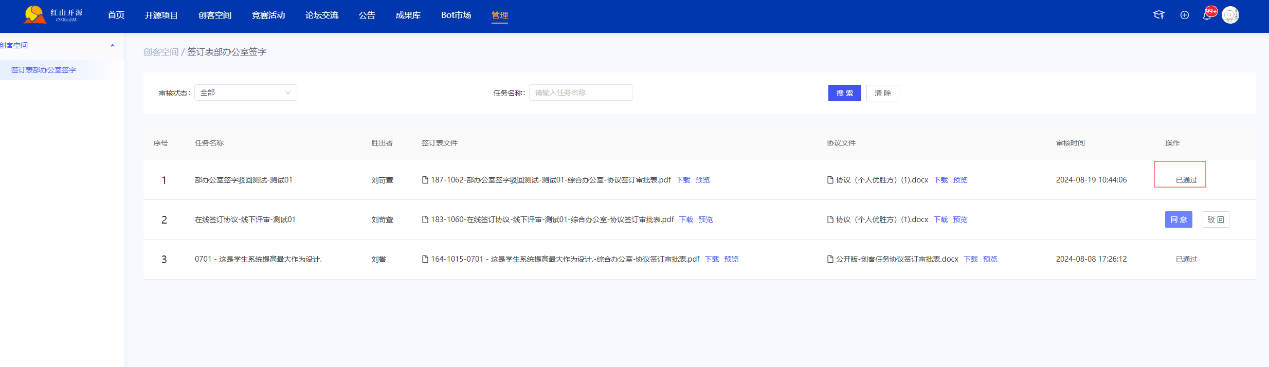Screen dimensions: 1269x367
Task: Focus the 任务名称 input field
Action: [x=581, y=92]
